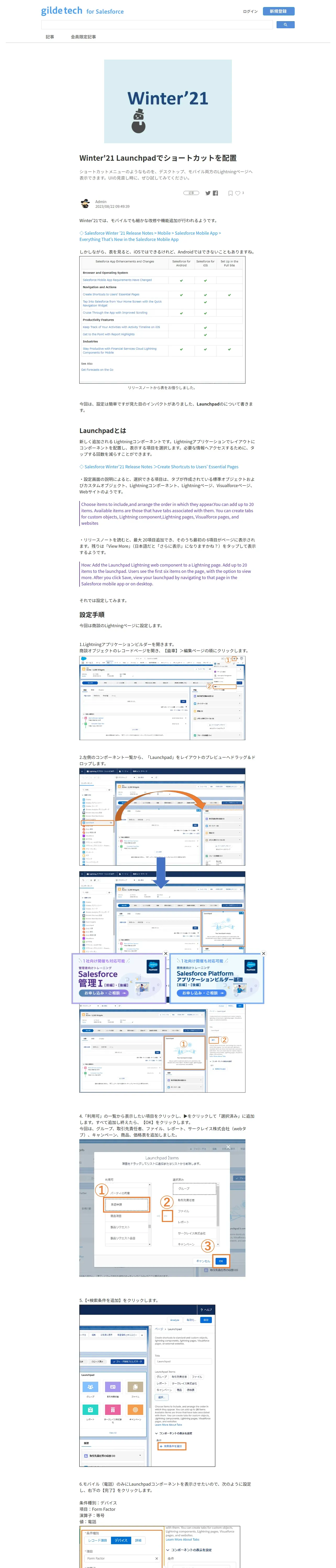The width and height of the screenshot is (336, 1568).
Task: Click the gilde tech for Salesforce logo
Action: pyautogui.click(x=82, y=11)
